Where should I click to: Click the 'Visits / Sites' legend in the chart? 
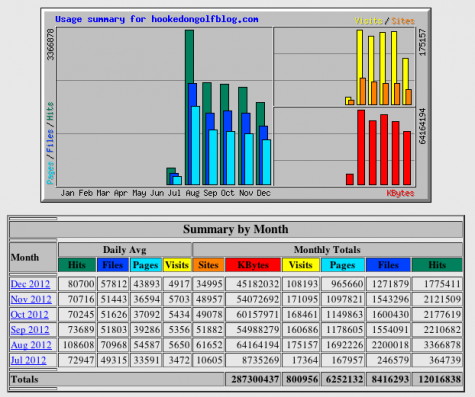point(385,21)
